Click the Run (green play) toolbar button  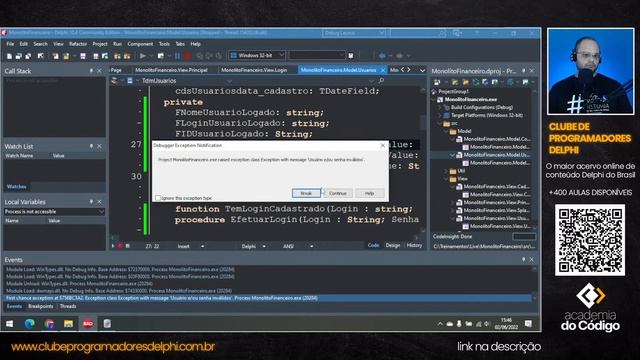point(143,56)
